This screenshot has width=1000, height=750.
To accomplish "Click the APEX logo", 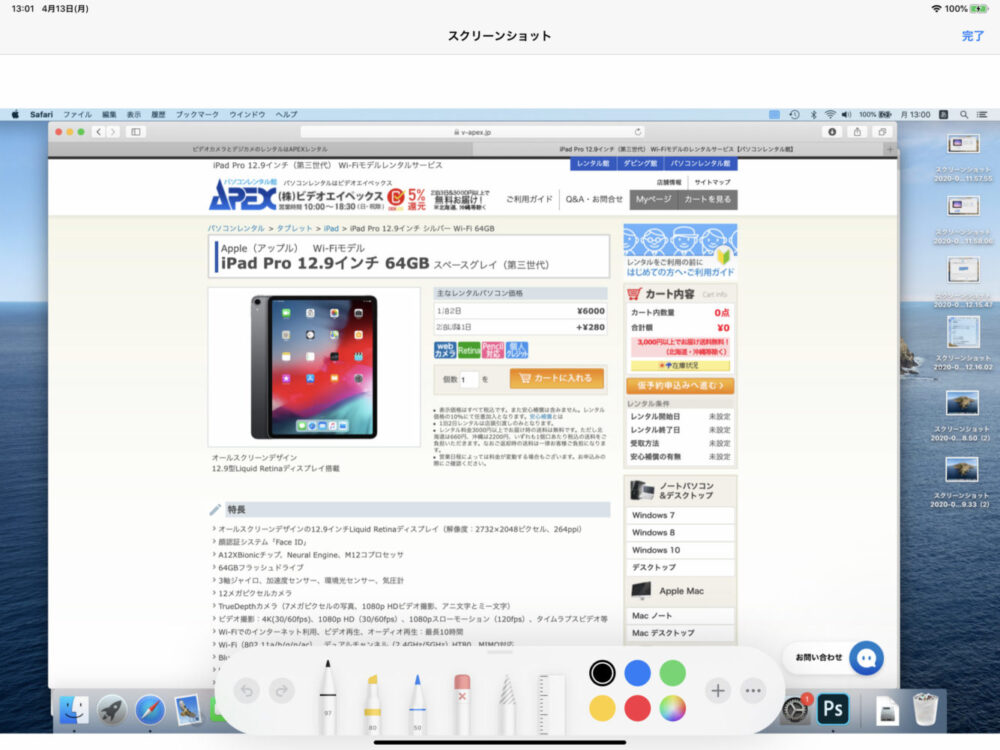I will pyautogui.click(x=243, y=196).
